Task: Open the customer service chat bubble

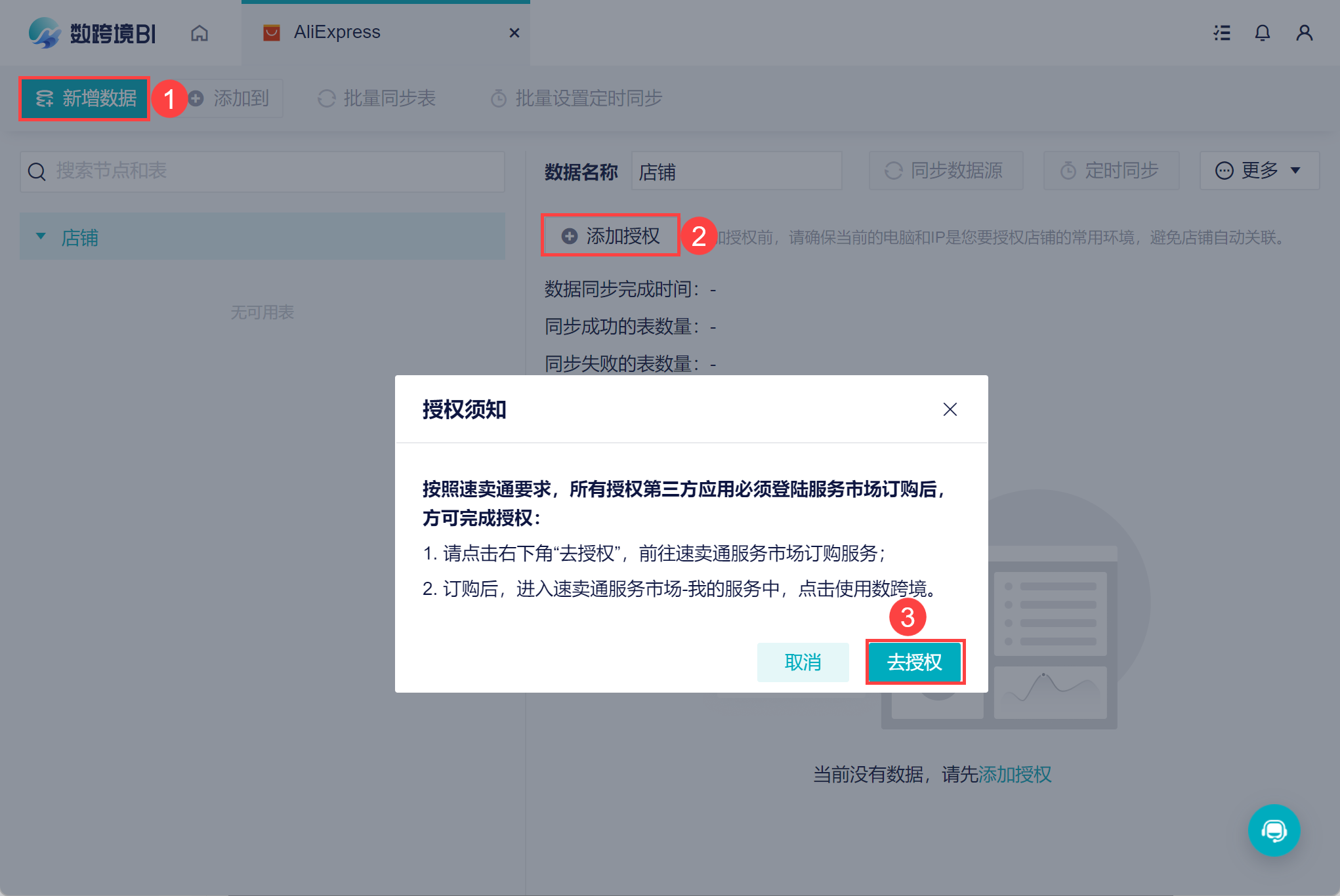Action: pos(1274,830)
